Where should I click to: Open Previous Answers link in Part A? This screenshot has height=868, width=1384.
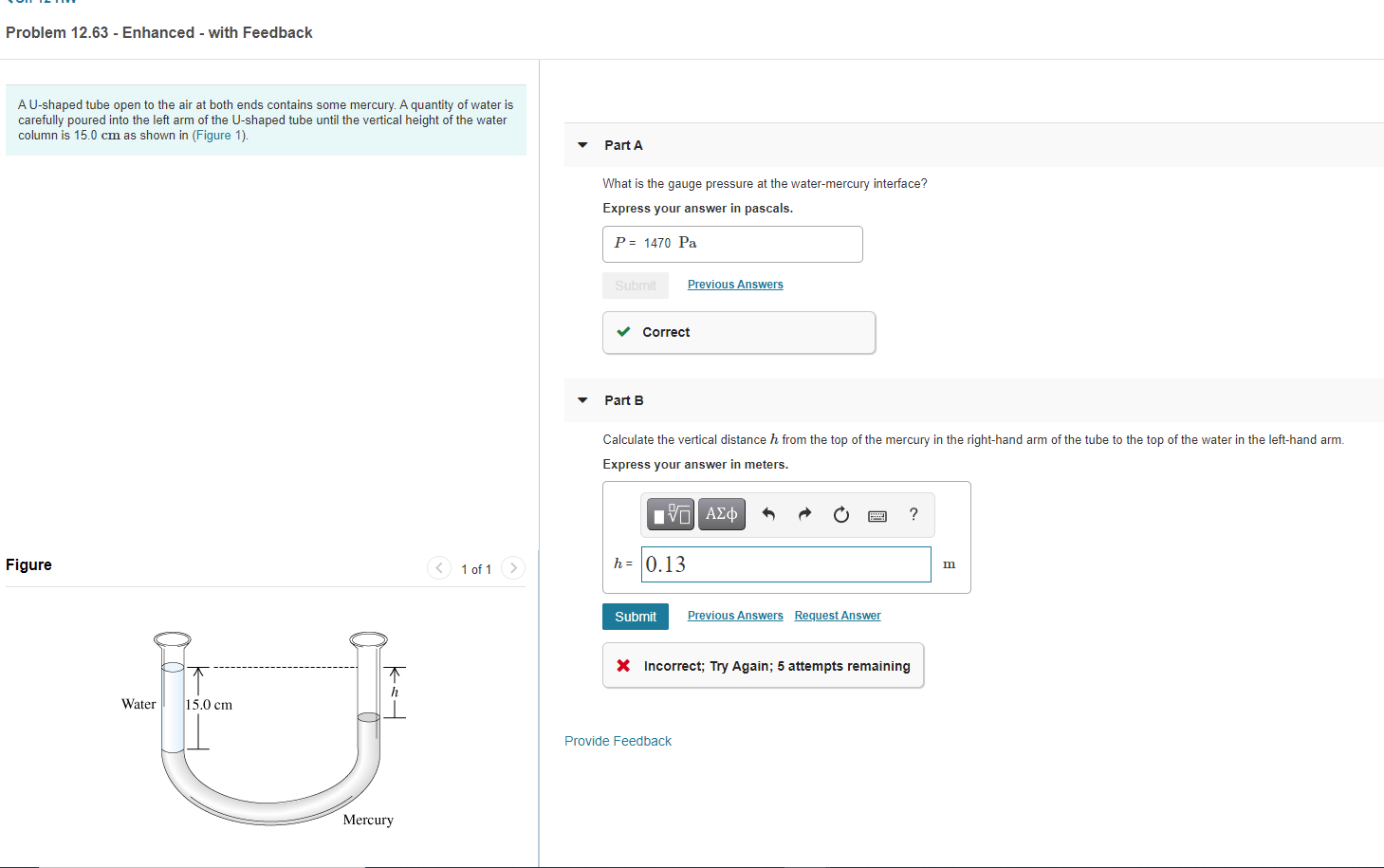[735, 285]
